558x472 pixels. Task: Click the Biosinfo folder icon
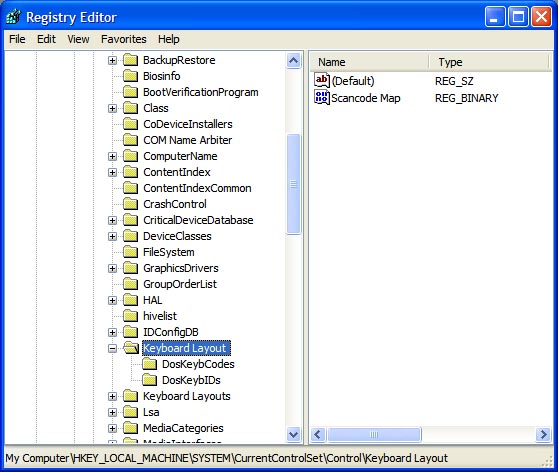tap(131, 76)
